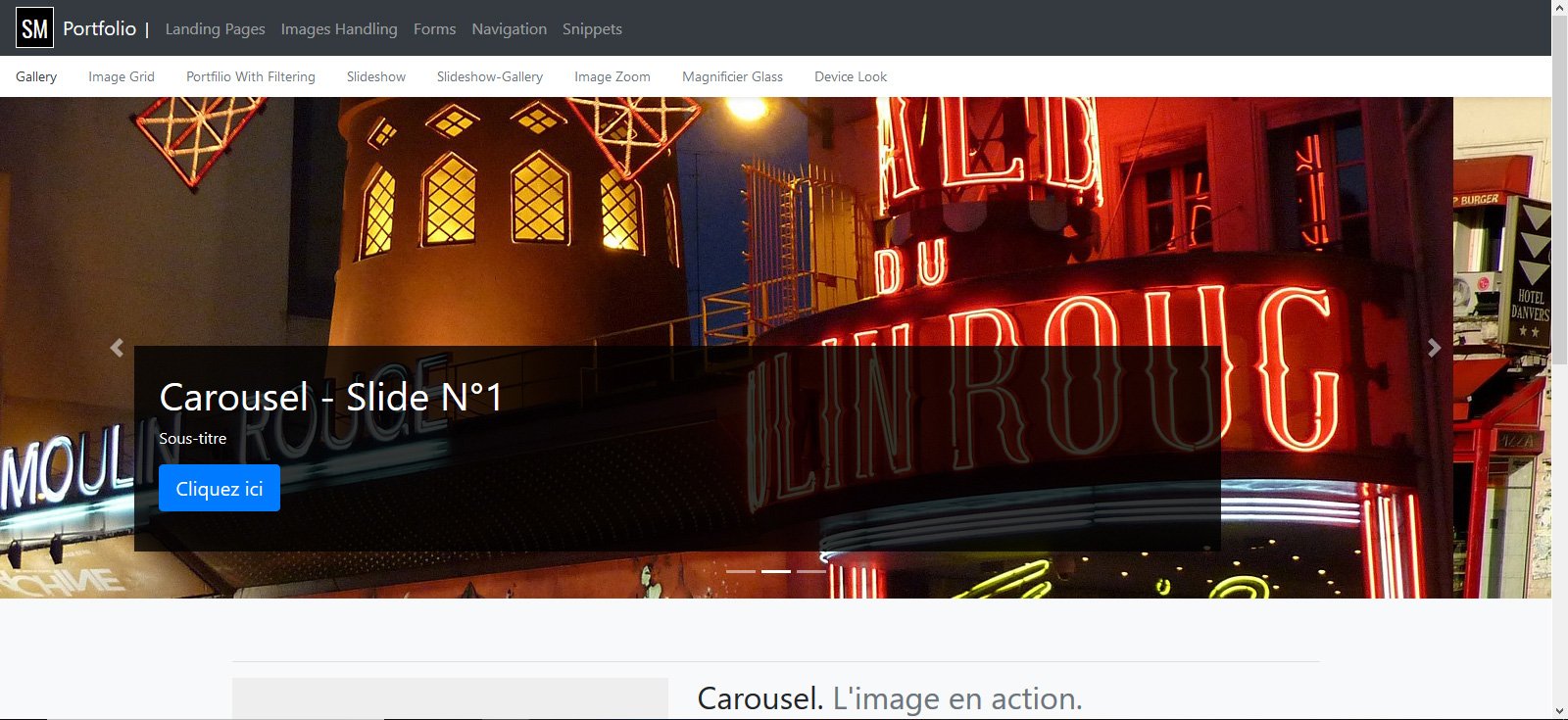Click the Sous-titre caption text
1568x720 pixels.
[x=193, y=438]
